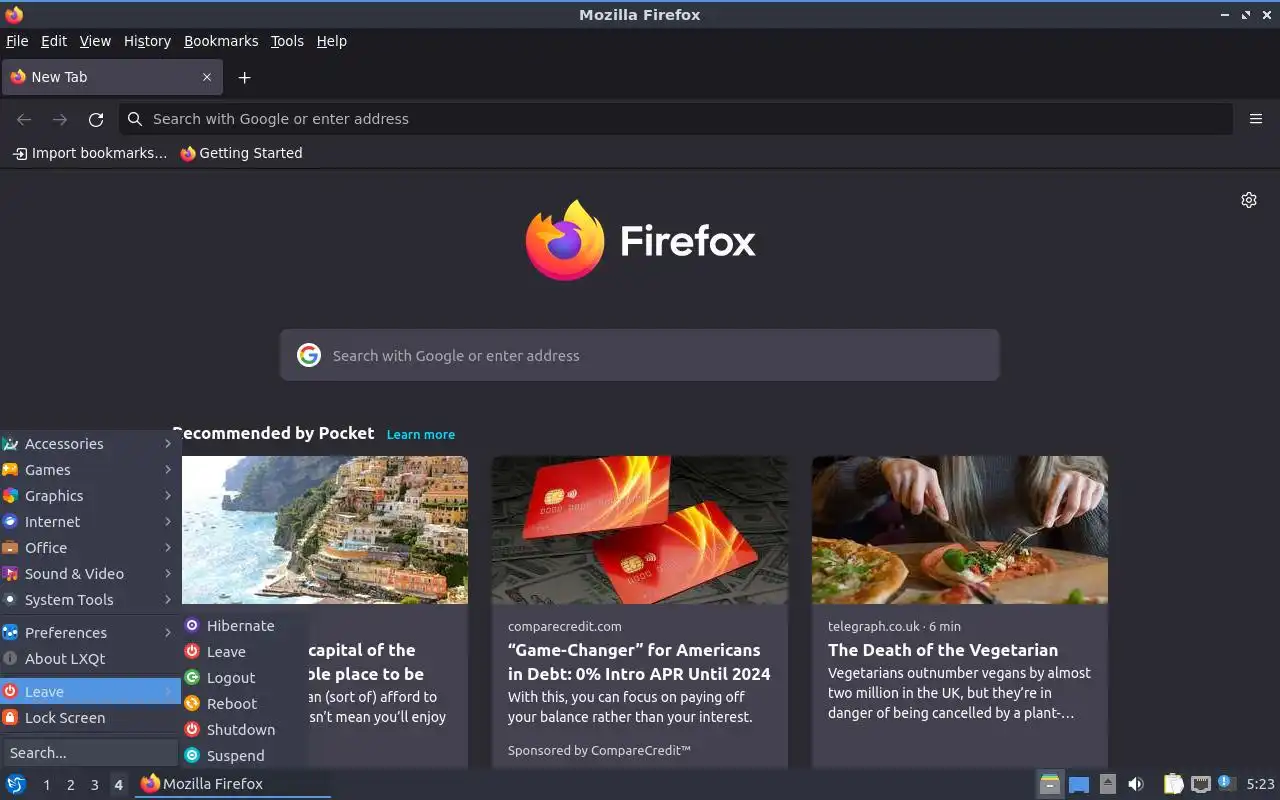Open the Firefox hamburger application menu
The width and height of the screenshot is (1280, 800).
click(x=1256, y=119)
